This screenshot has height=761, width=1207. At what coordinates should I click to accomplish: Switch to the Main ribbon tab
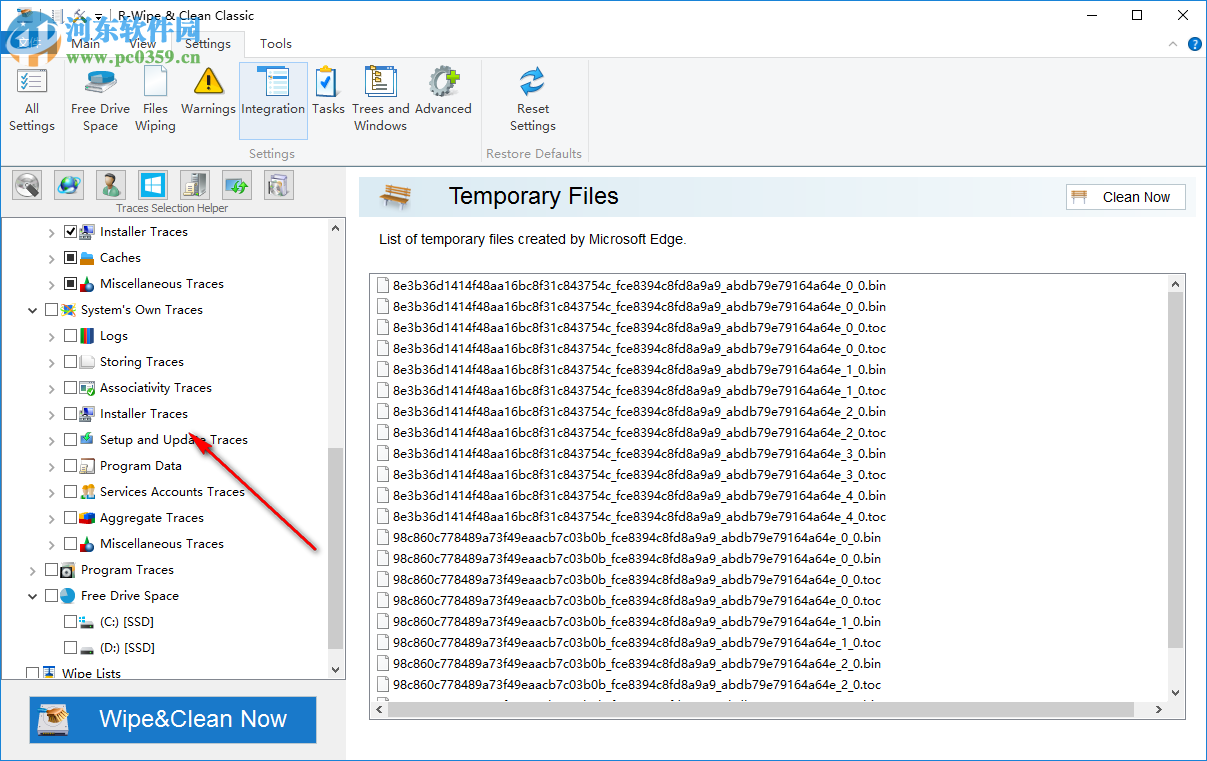(86, 44)
